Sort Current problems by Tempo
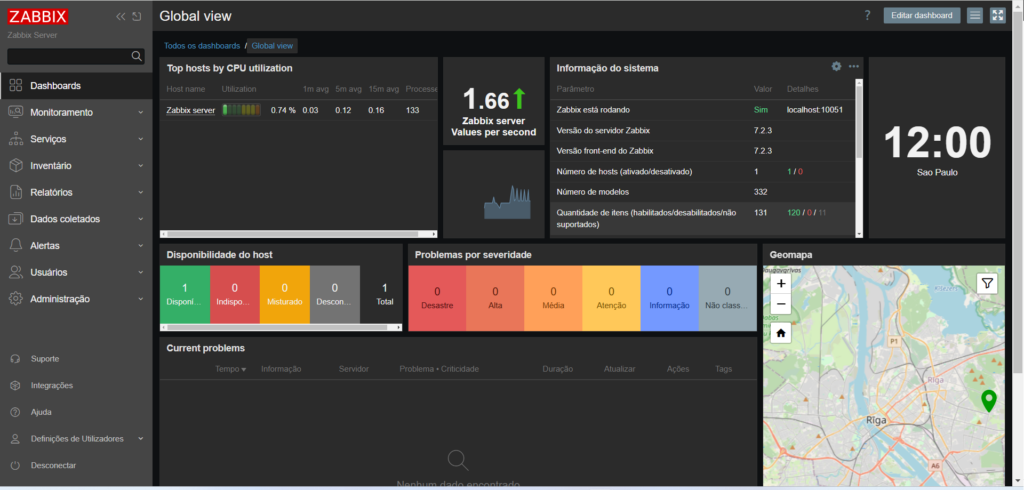The height and width of the screenshot is (490, 1024). pyautogui.click(x=231, y=369)
